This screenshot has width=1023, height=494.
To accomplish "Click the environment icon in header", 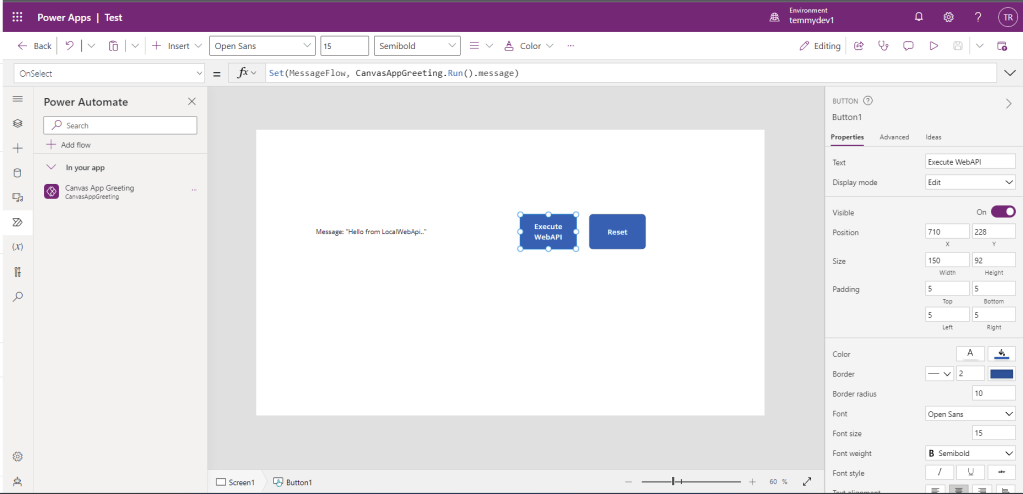I will pyautogui.click(x=774, y=18).
